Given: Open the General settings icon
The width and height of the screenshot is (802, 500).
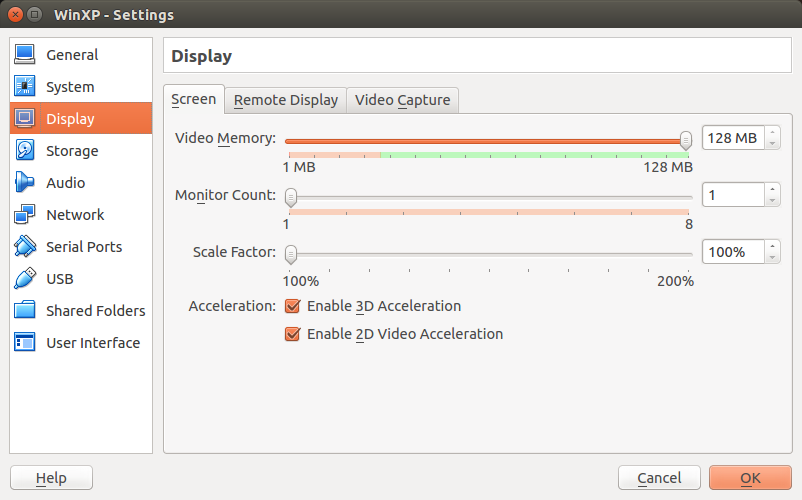Looking at the screenshot, I should (25, 55).
